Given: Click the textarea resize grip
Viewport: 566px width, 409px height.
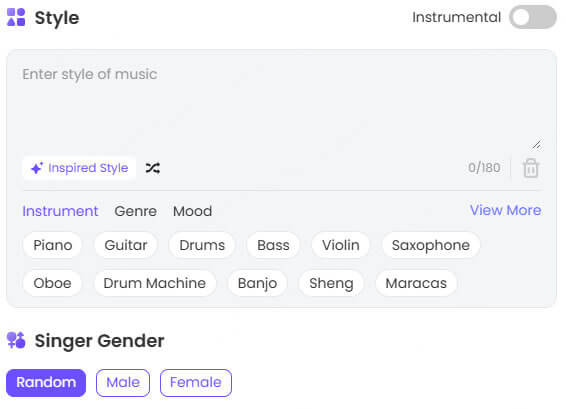Looking at the screenshot, I should pos(537,145).
